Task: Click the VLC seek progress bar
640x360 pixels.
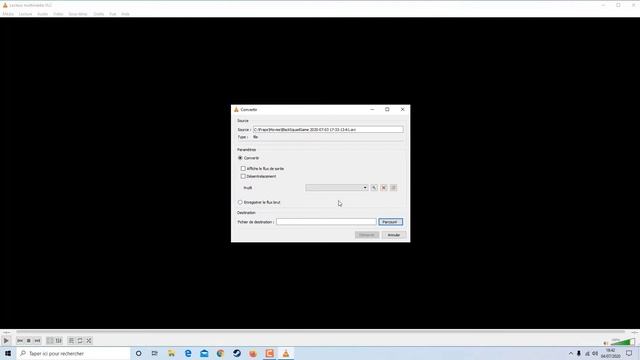Action: tap(320, 332)
